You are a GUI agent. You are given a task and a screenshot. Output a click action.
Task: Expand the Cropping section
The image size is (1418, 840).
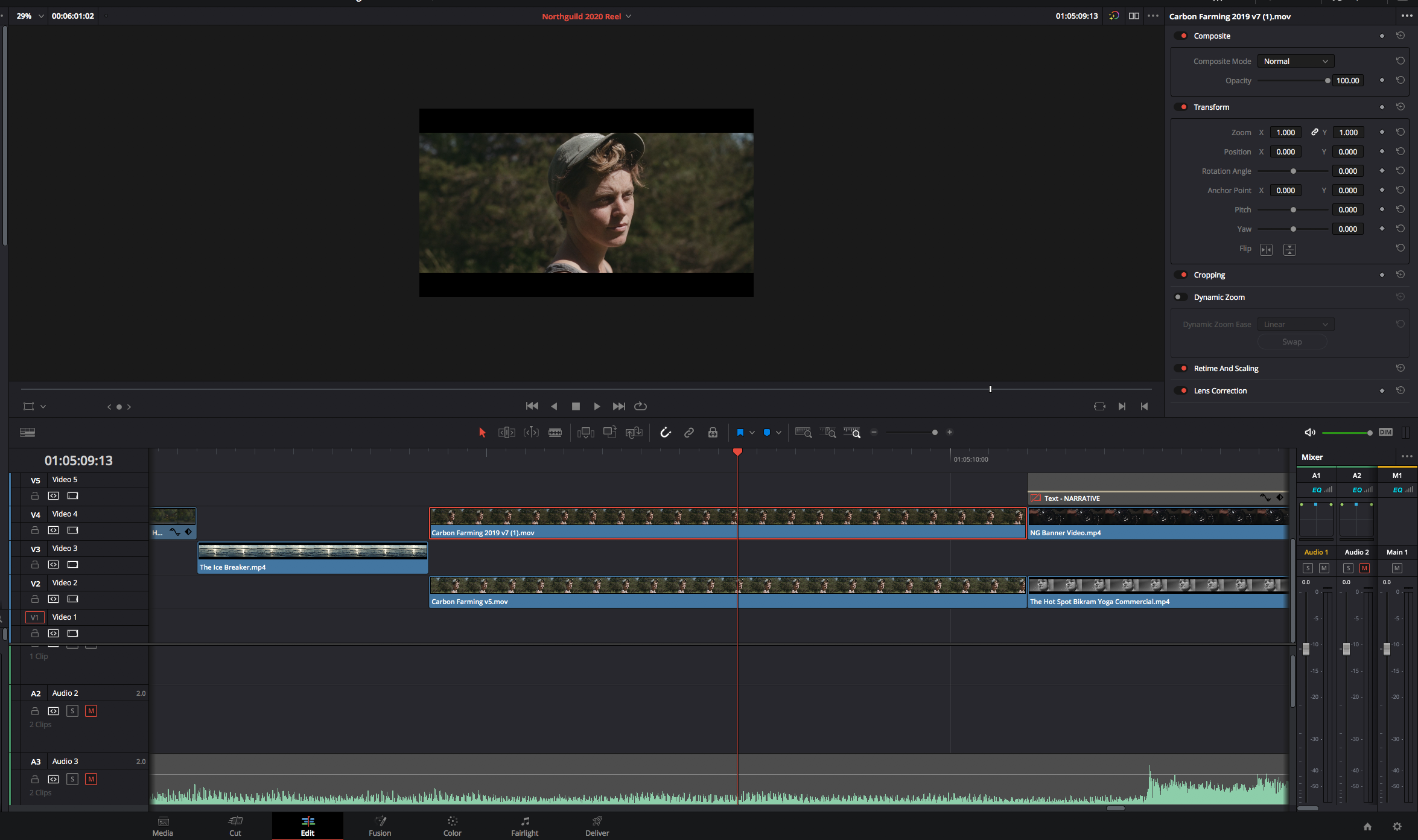pos(1209,275)
